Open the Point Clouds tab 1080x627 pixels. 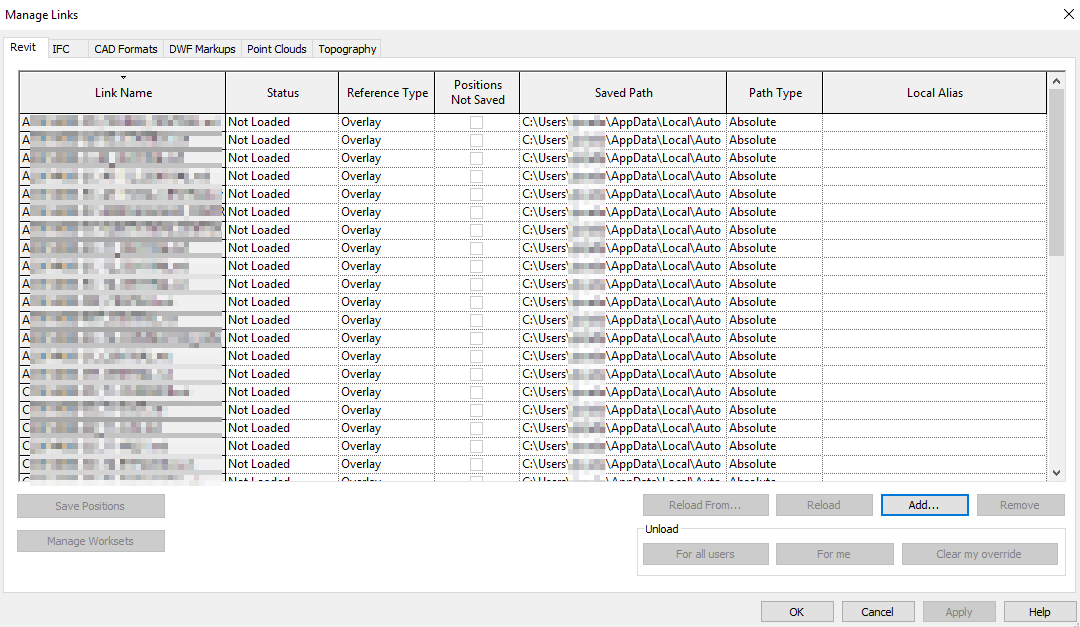point(276,48)
